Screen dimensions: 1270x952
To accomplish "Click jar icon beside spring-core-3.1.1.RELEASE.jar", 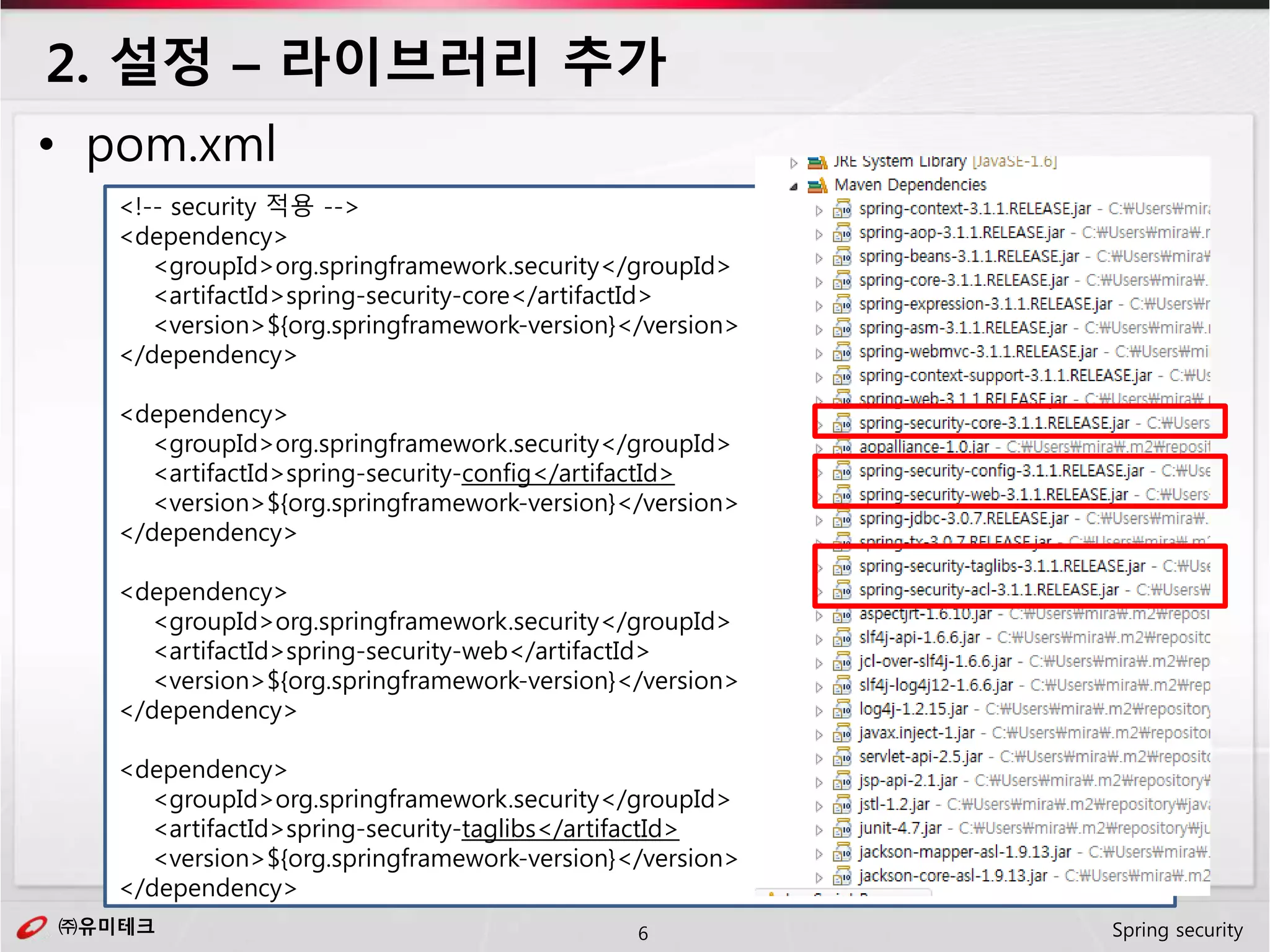I will tap(842, 281).
